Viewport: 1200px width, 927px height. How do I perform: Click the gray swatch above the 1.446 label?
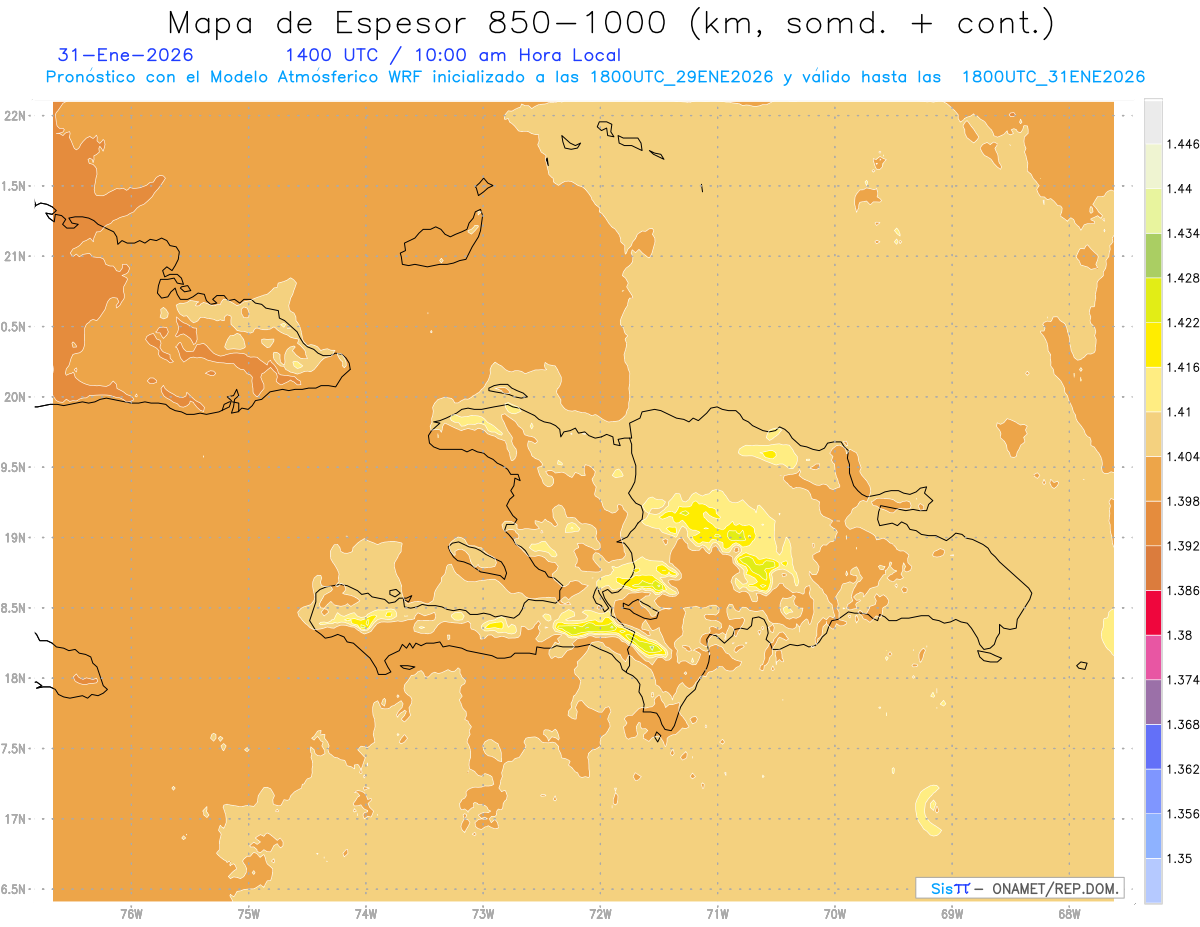(1153, 121)
